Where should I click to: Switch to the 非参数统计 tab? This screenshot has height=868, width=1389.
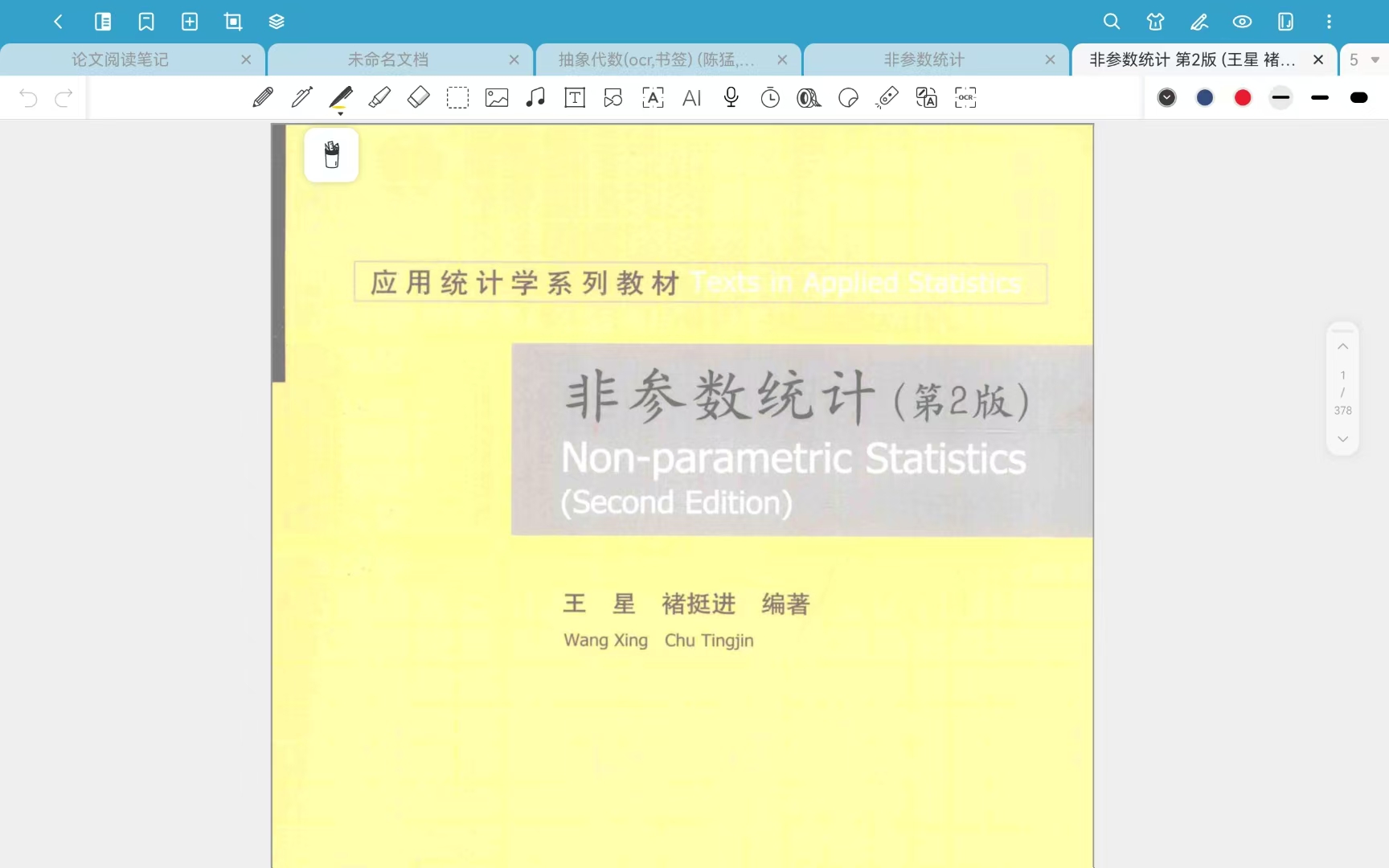point(924,59)
